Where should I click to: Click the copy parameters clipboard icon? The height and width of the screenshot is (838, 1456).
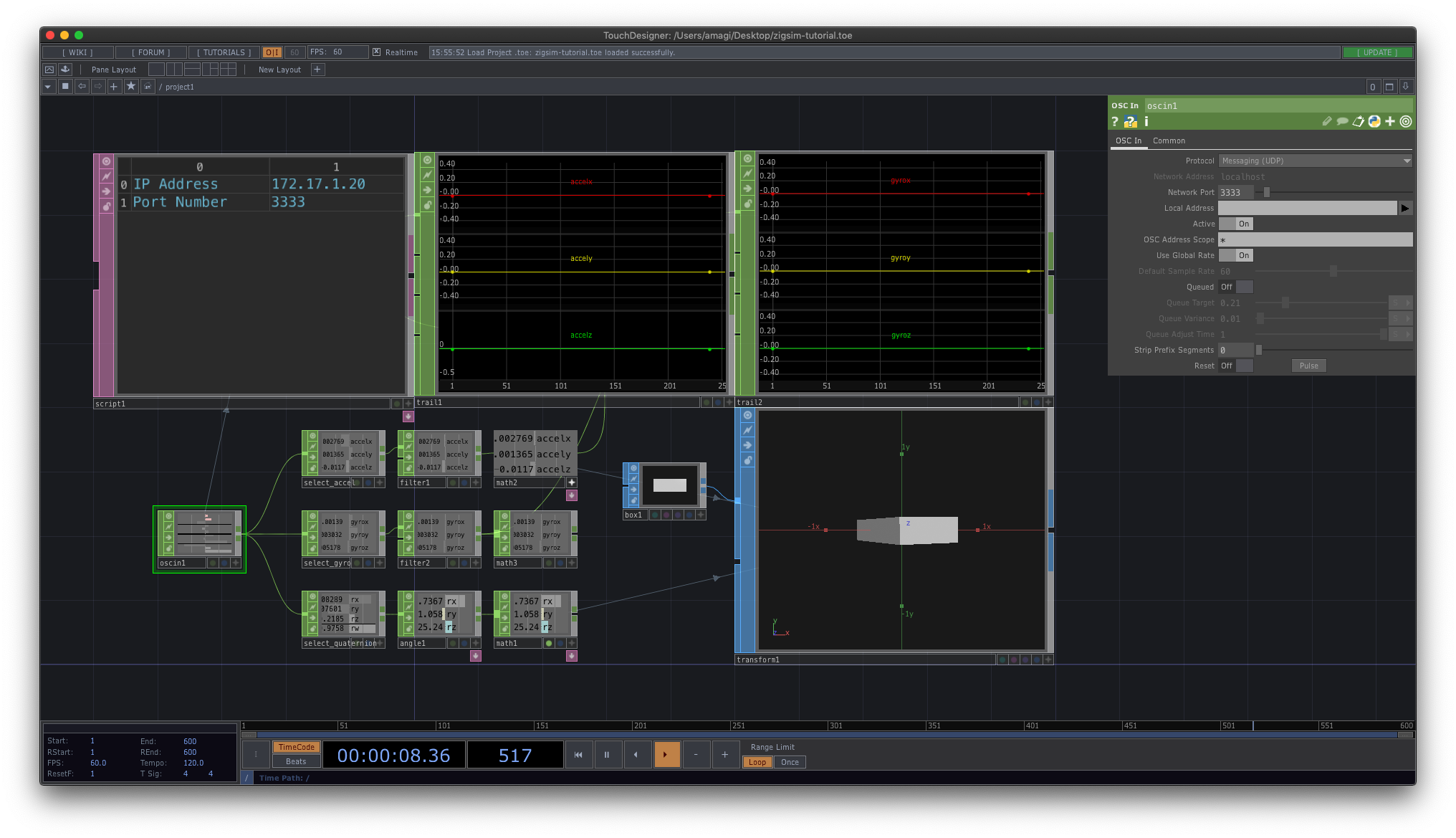coord(1359,122)
